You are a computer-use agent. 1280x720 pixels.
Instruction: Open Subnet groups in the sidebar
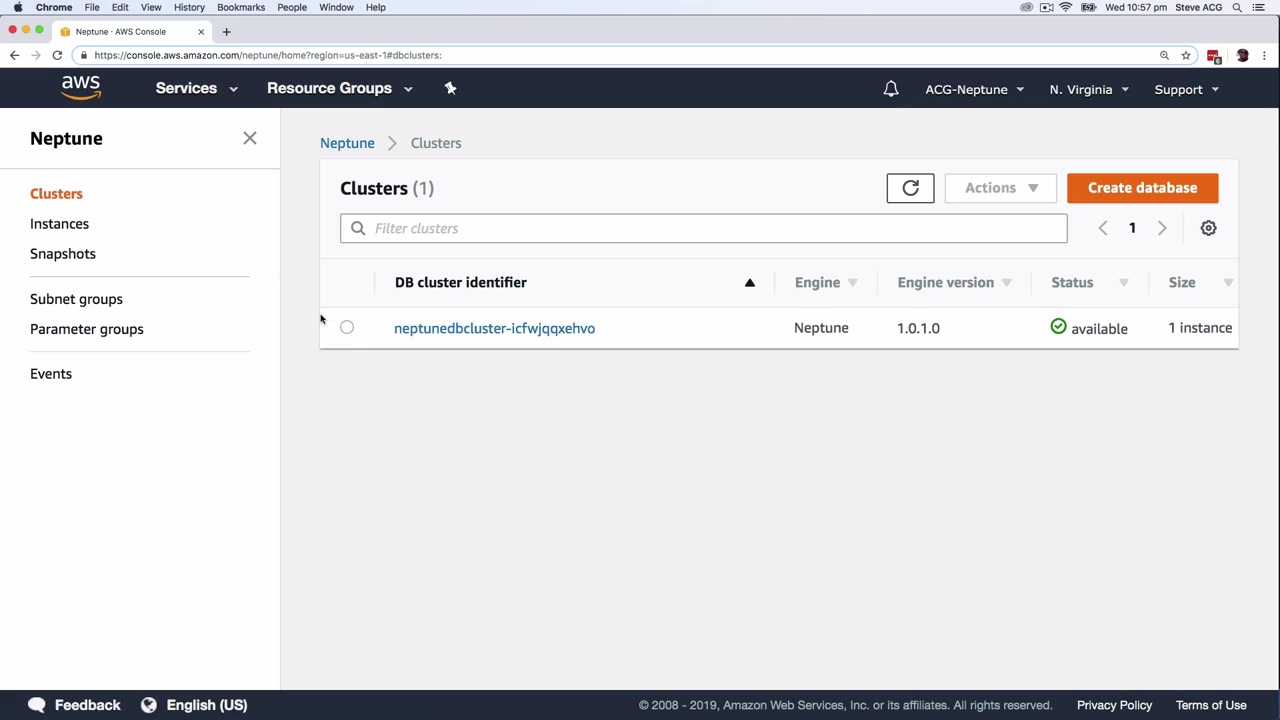[x=76, y=299]
